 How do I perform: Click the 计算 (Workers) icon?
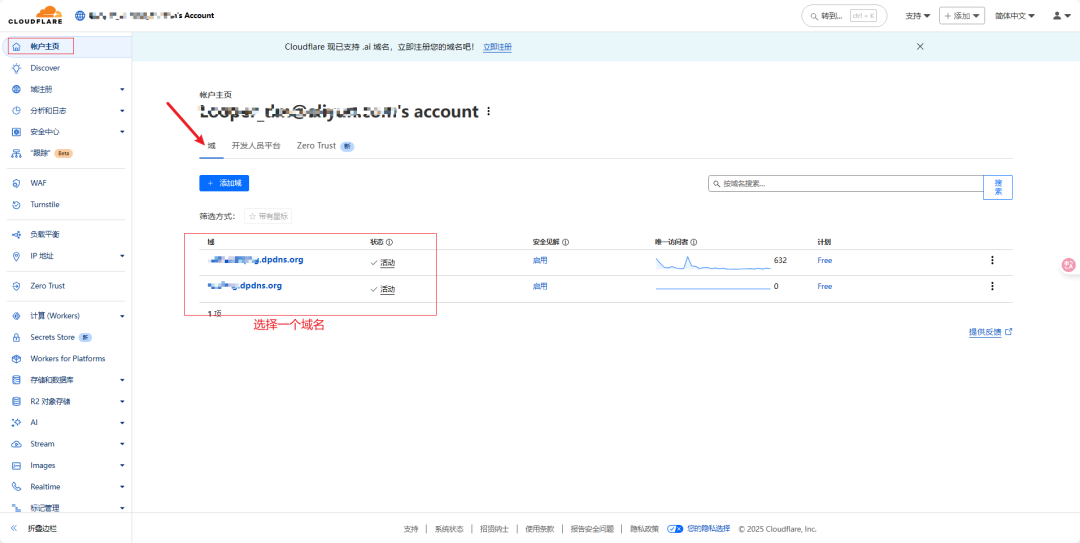tap(17, 316)
